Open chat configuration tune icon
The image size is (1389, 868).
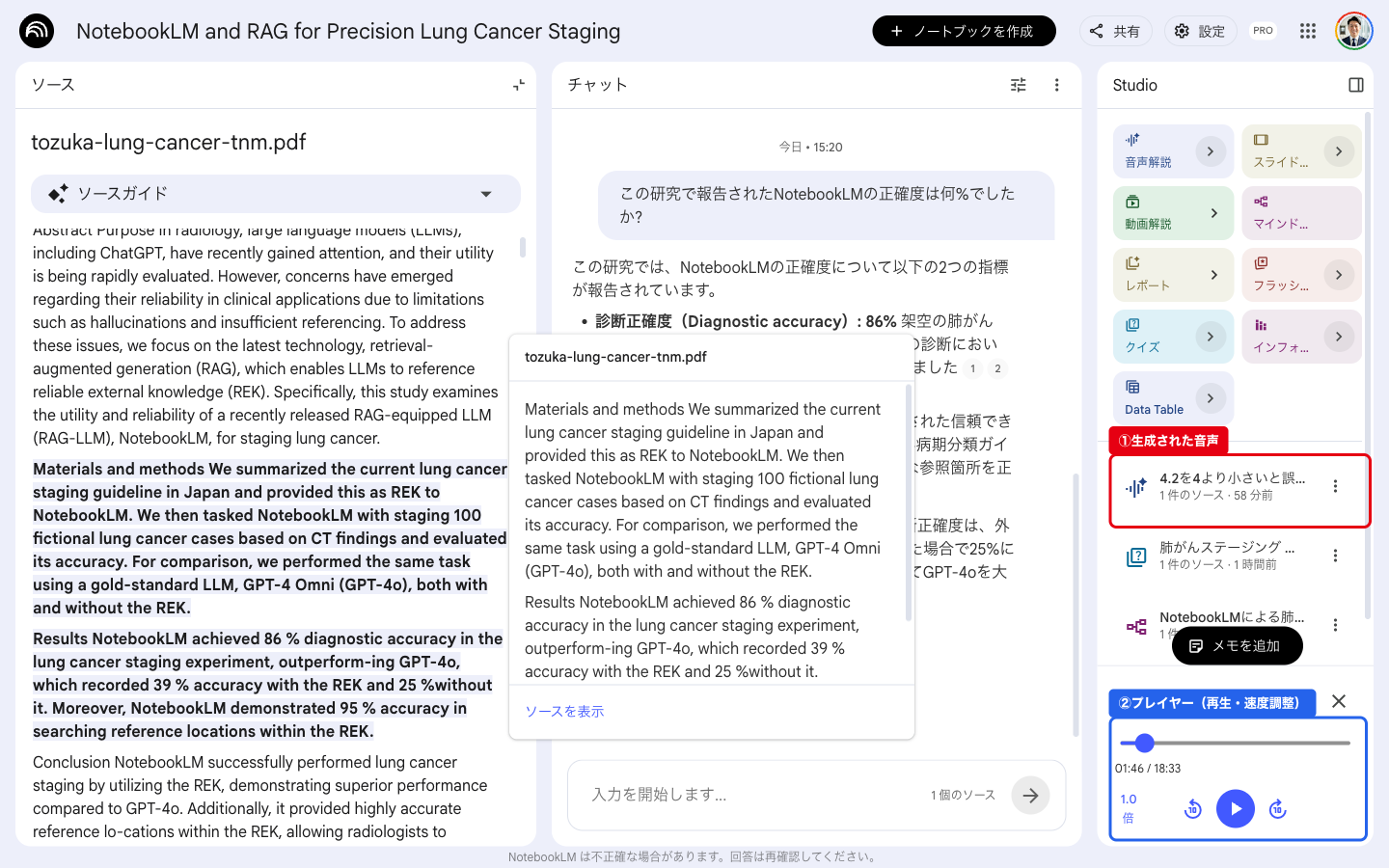(x=1018, y=85)
